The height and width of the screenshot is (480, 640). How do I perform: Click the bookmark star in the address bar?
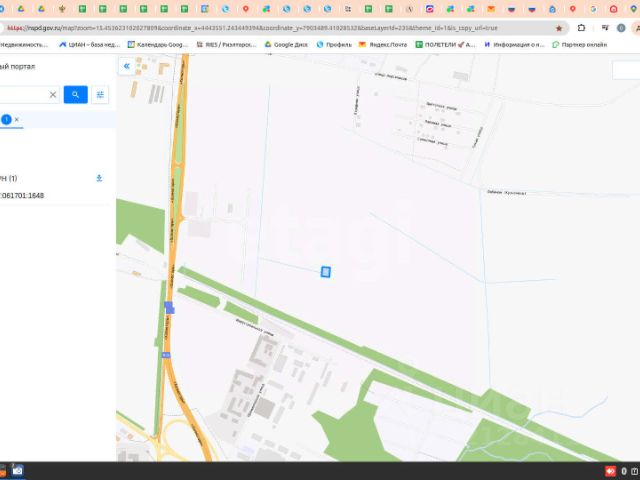[x=559, y=28]
